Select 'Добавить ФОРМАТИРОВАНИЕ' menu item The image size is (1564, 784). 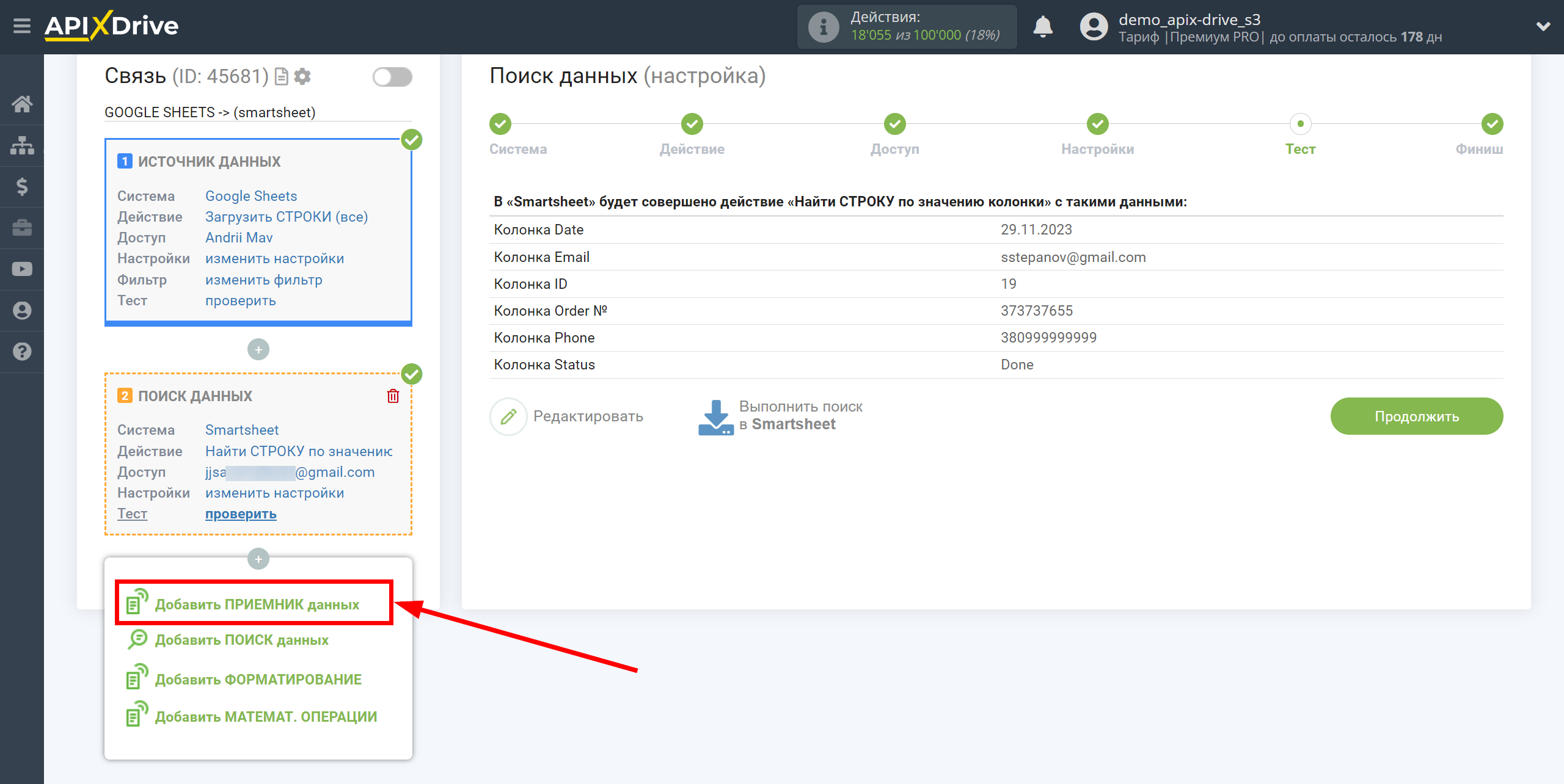click(x=244, y=679)
